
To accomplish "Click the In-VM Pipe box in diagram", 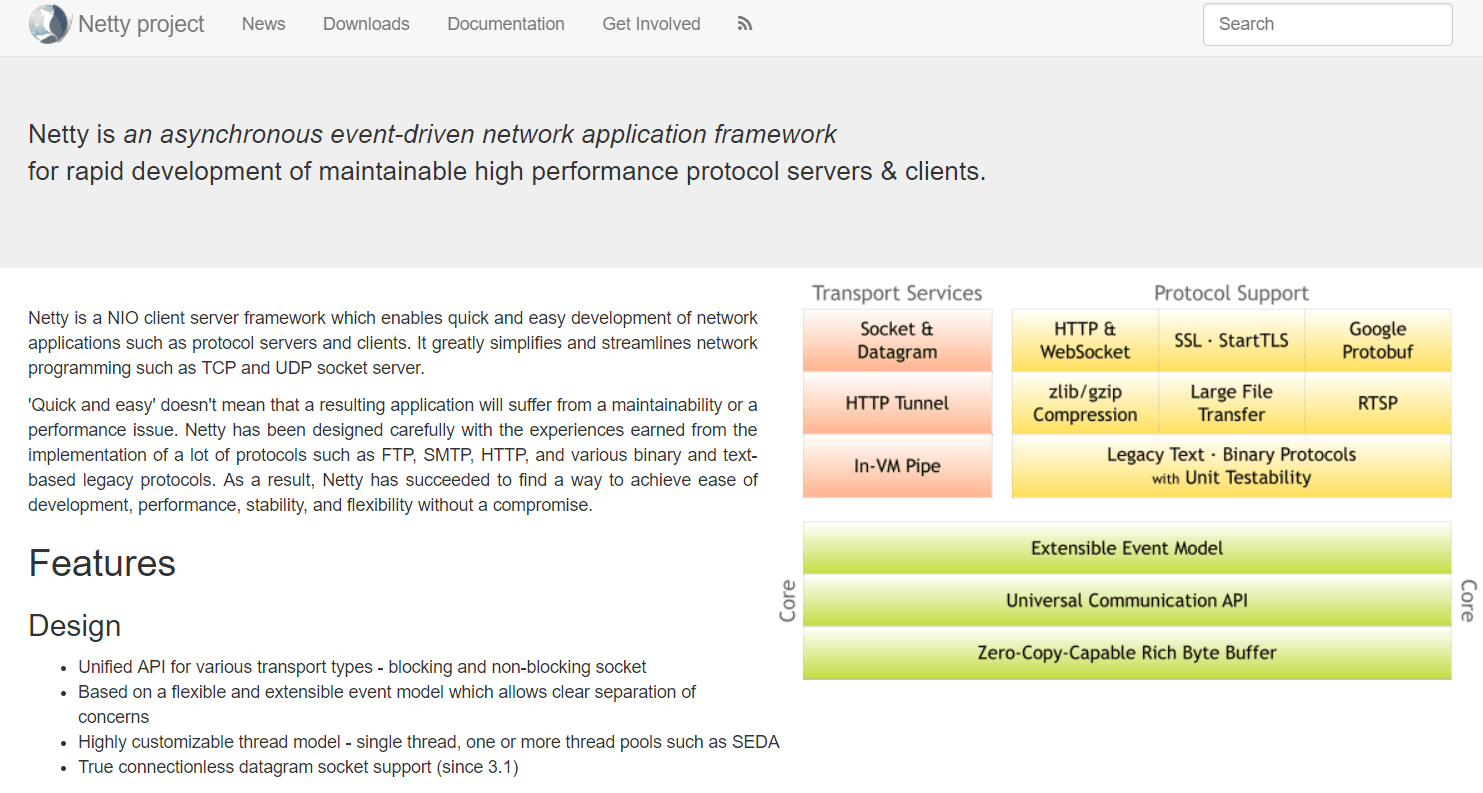I will (898, 466).
